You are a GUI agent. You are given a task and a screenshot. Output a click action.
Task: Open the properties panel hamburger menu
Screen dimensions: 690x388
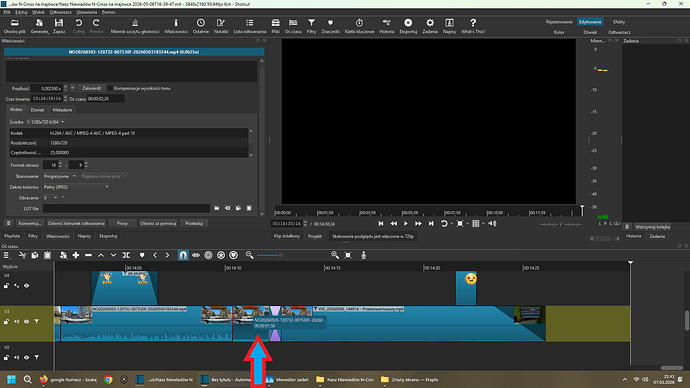coord(8,223)
